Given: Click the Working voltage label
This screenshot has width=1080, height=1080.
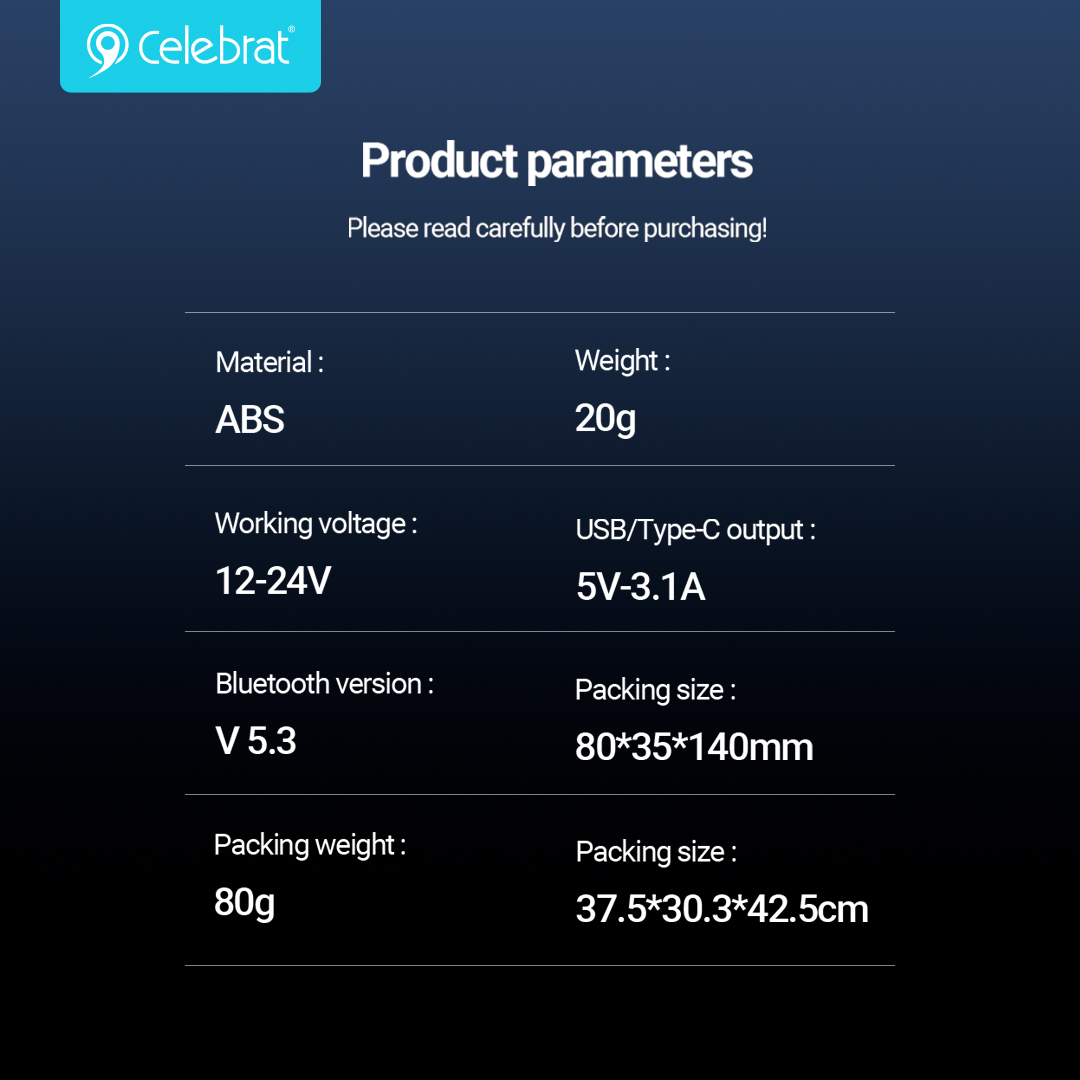Looking at the screenshot, I should [316, 523].
